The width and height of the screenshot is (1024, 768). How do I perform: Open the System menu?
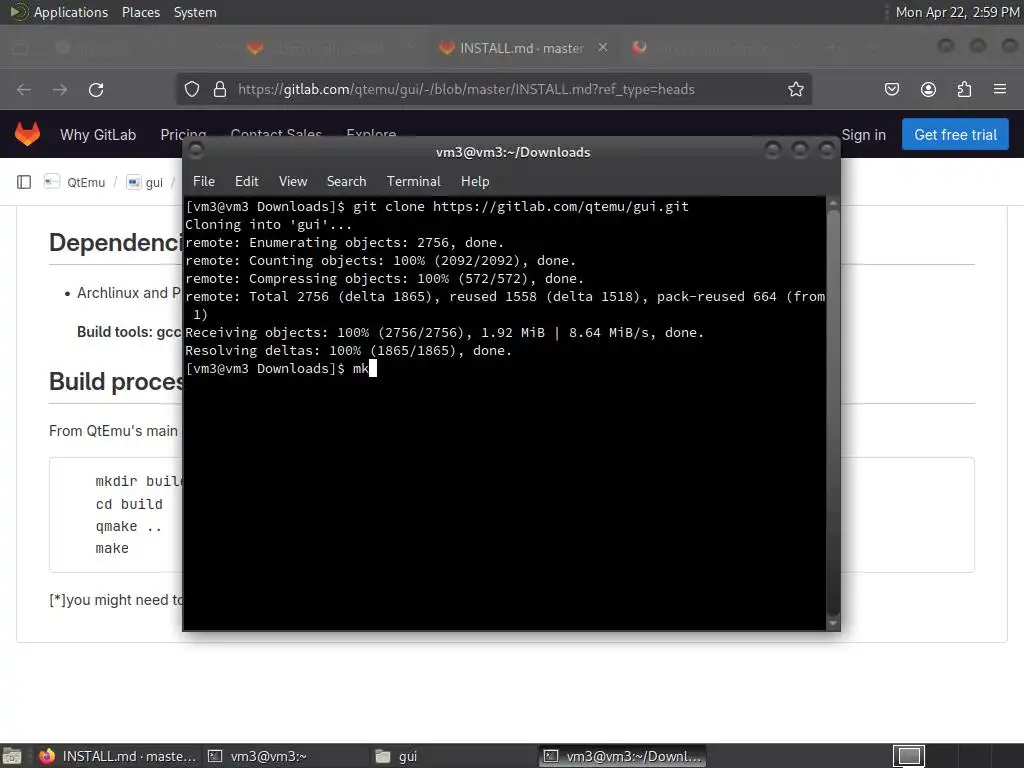coord(195,12)
